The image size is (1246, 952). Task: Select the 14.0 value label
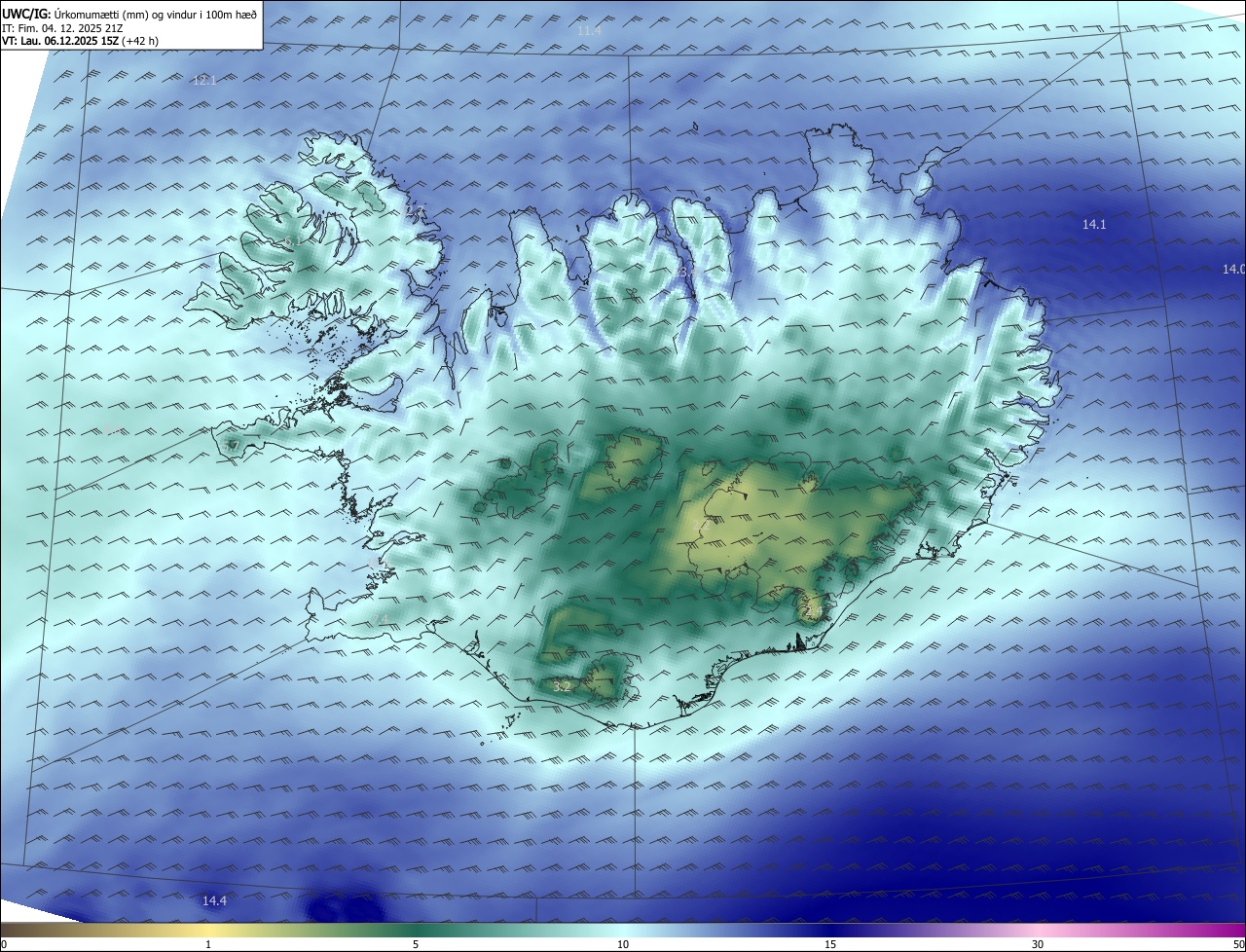pos(1233,269)
